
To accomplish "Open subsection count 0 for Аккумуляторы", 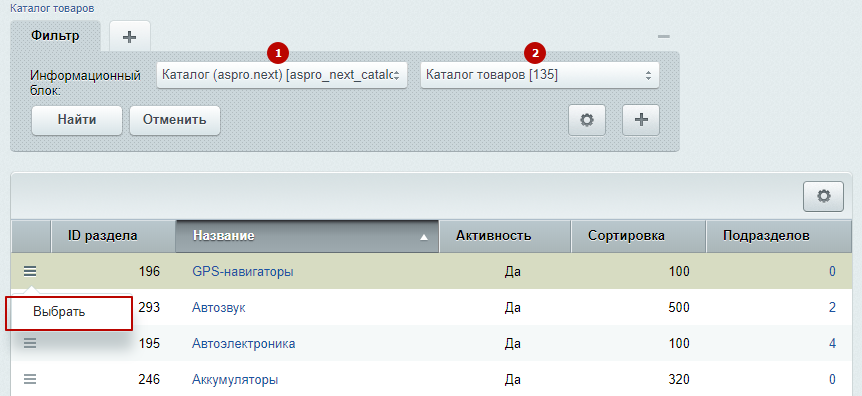I will click(832, 380).
